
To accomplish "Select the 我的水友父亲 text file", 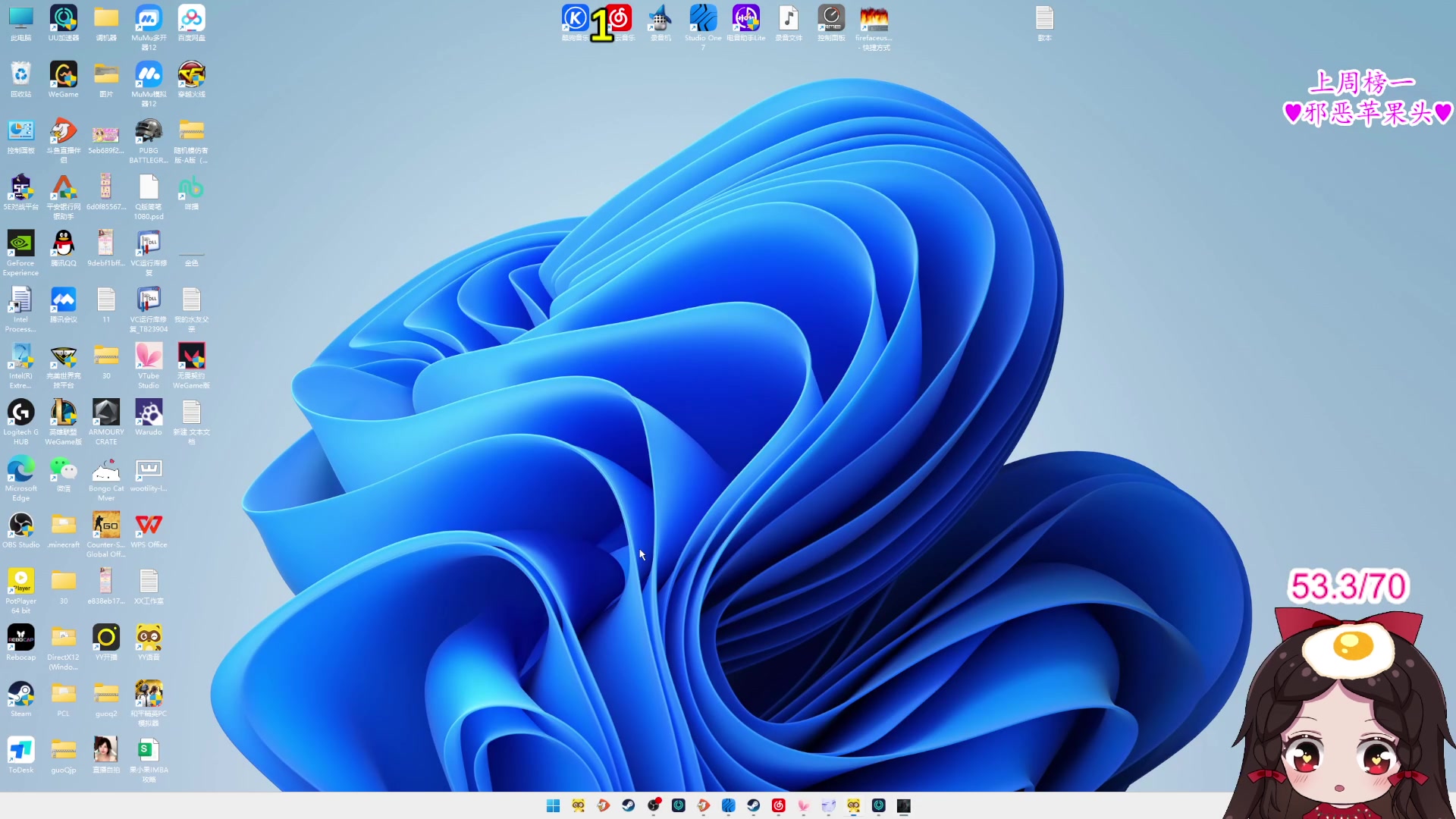I will point(191,309).
